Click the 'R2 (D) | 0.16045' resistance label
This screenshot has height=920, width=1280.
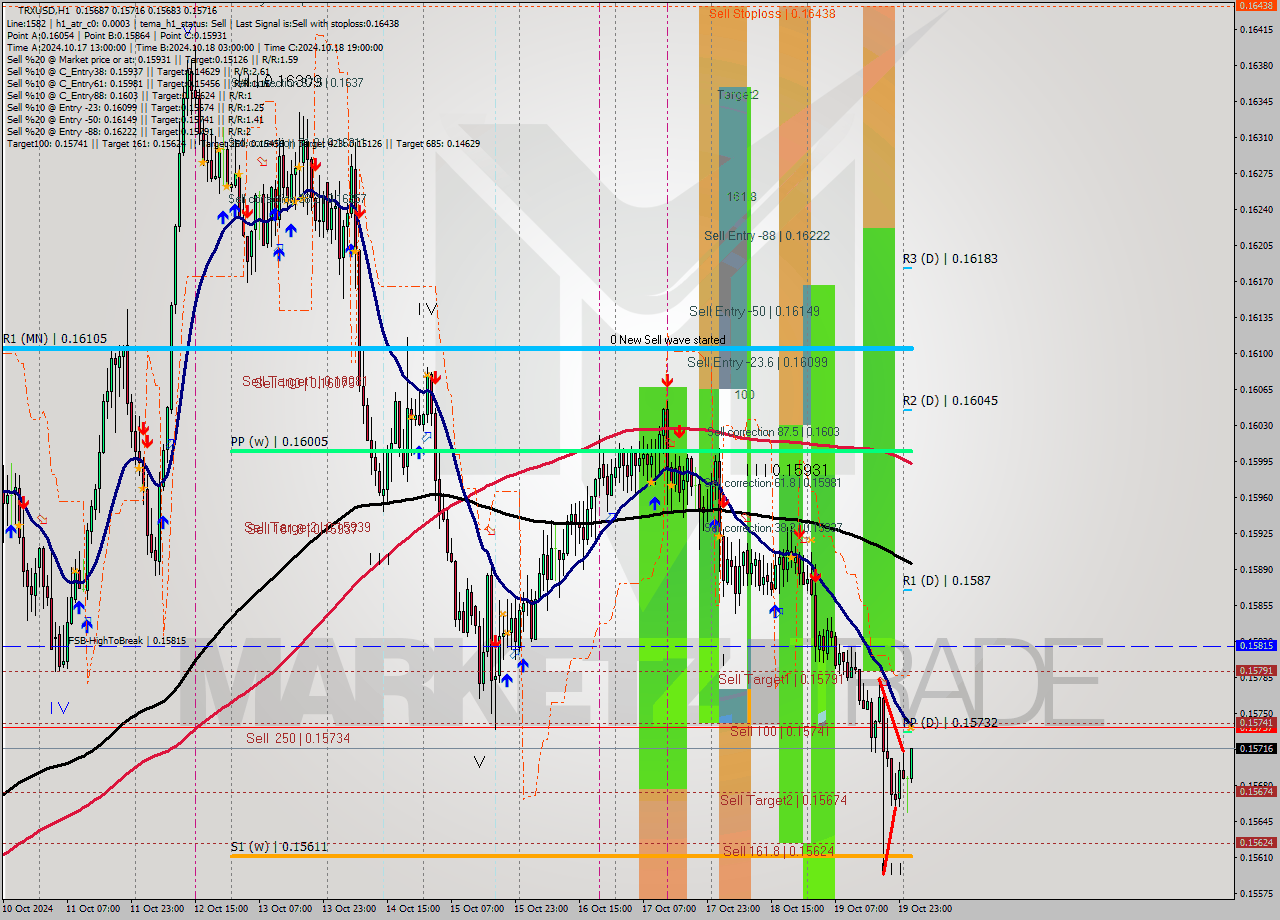pos(950,401)
